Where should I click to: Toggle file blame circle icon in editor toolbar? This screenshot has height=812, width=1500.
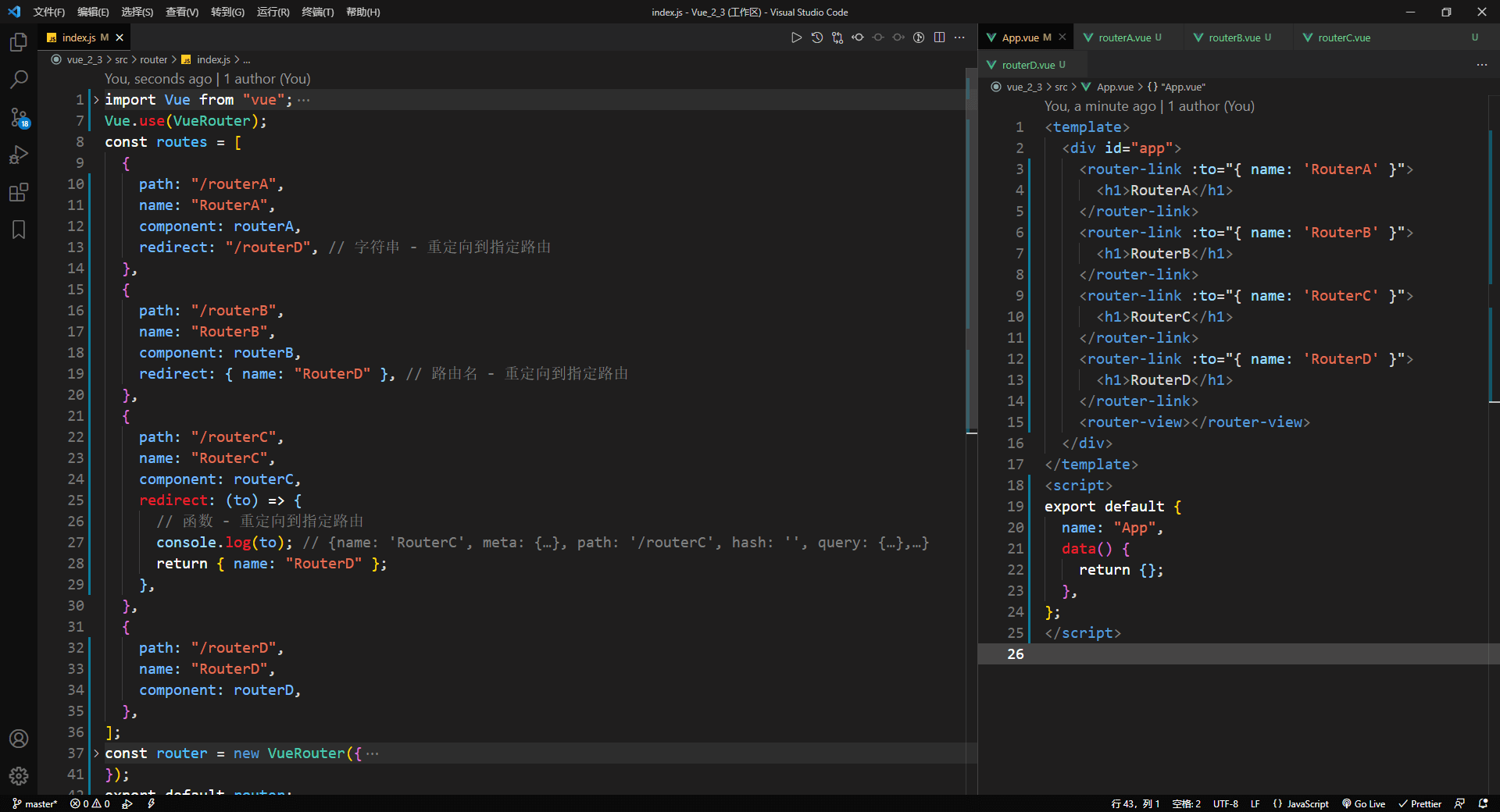[878, 37]
